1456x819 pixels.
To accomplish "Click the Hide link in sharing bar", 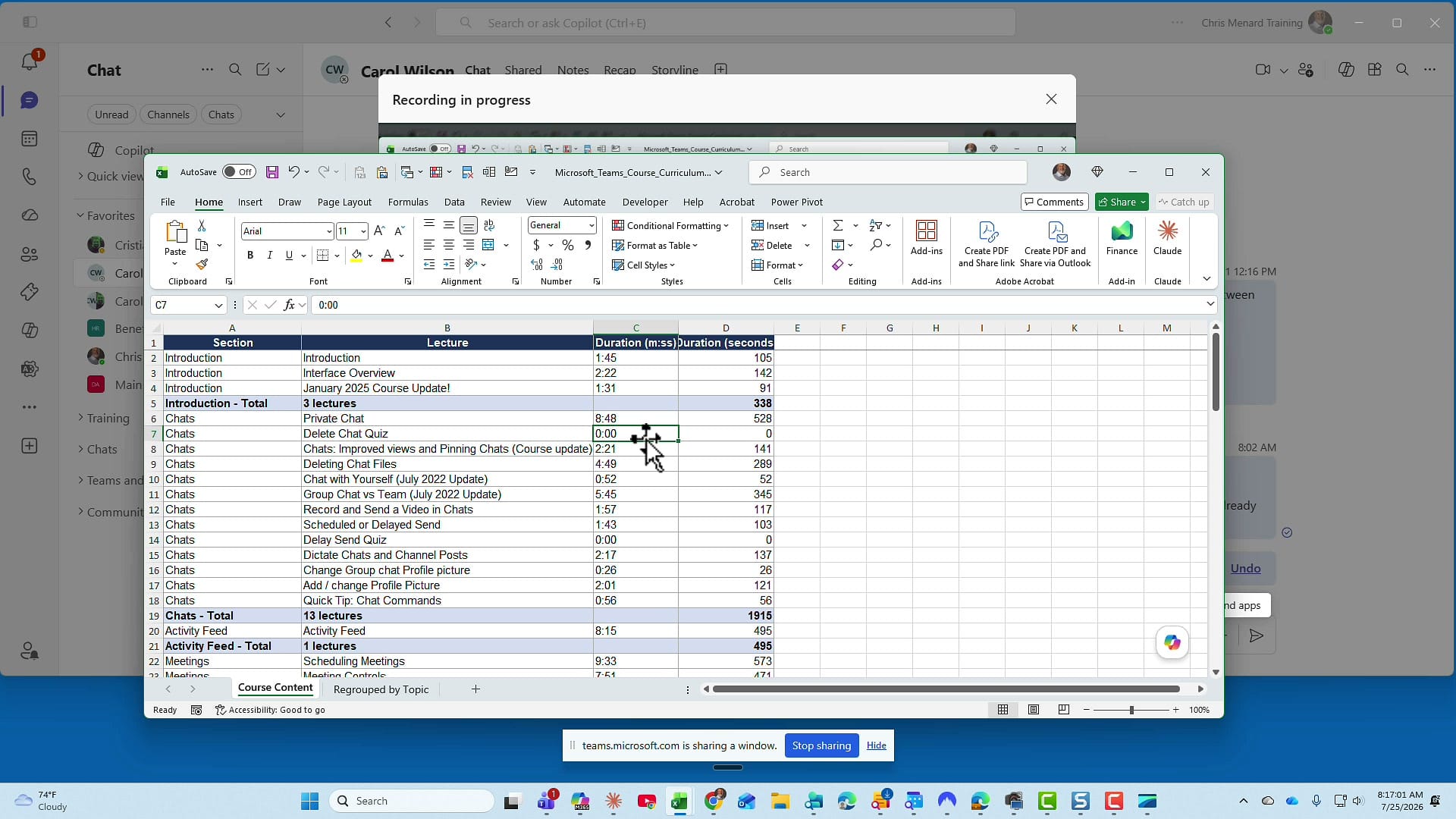I will [x=877, y=745].
